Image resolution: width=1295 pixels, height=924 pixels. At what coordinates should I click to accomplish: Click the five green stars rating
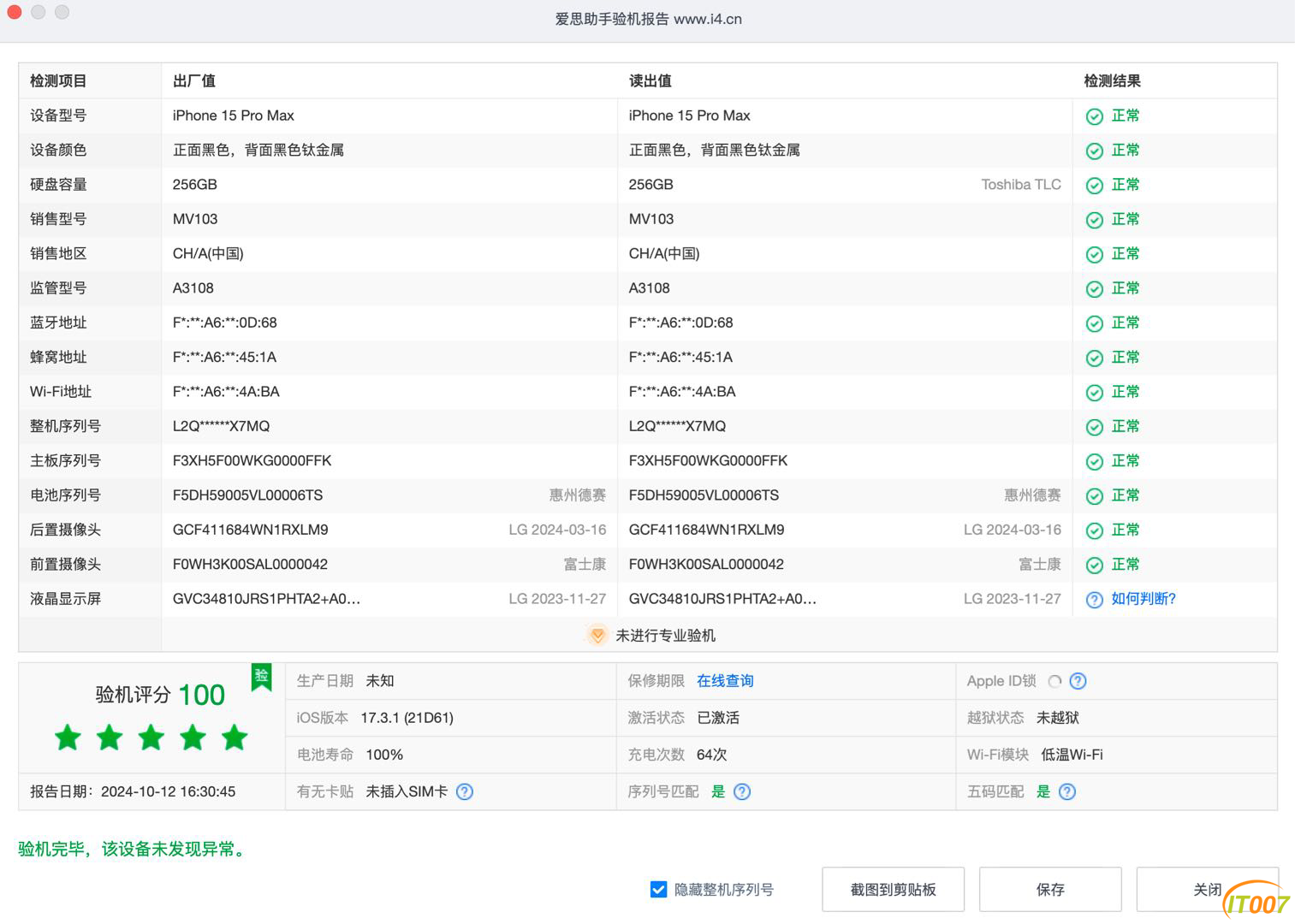coord(151,737)
